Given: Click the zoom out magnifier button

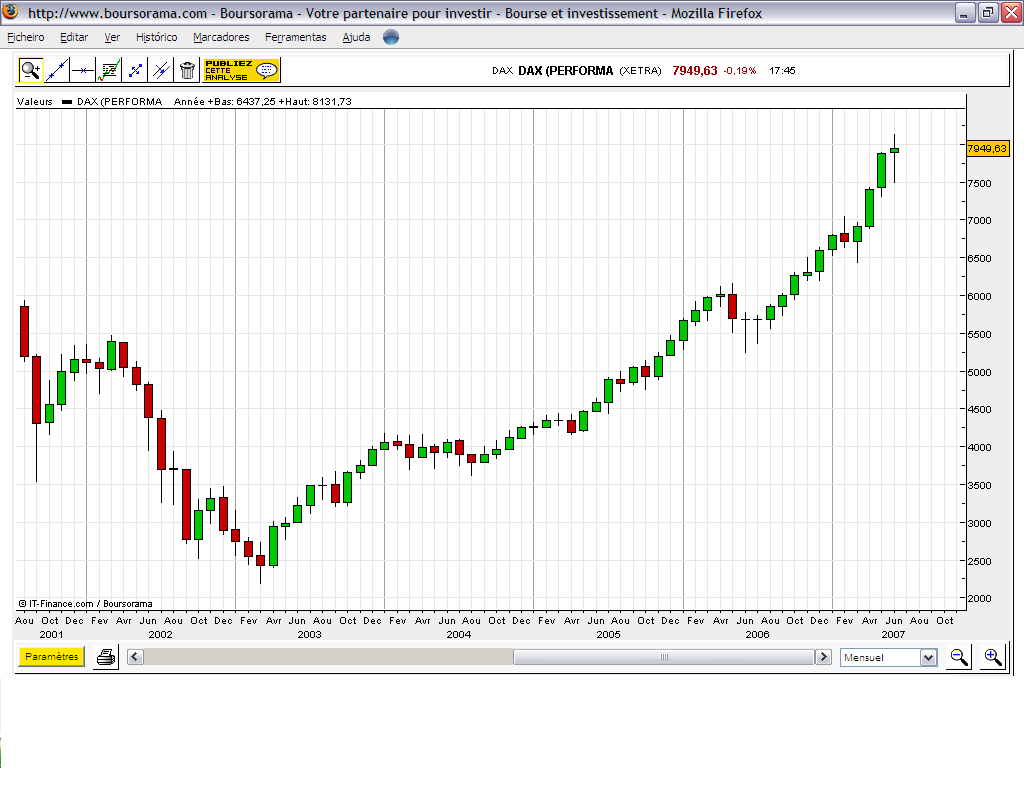Looking at the screenshot, I should point(959,657).
